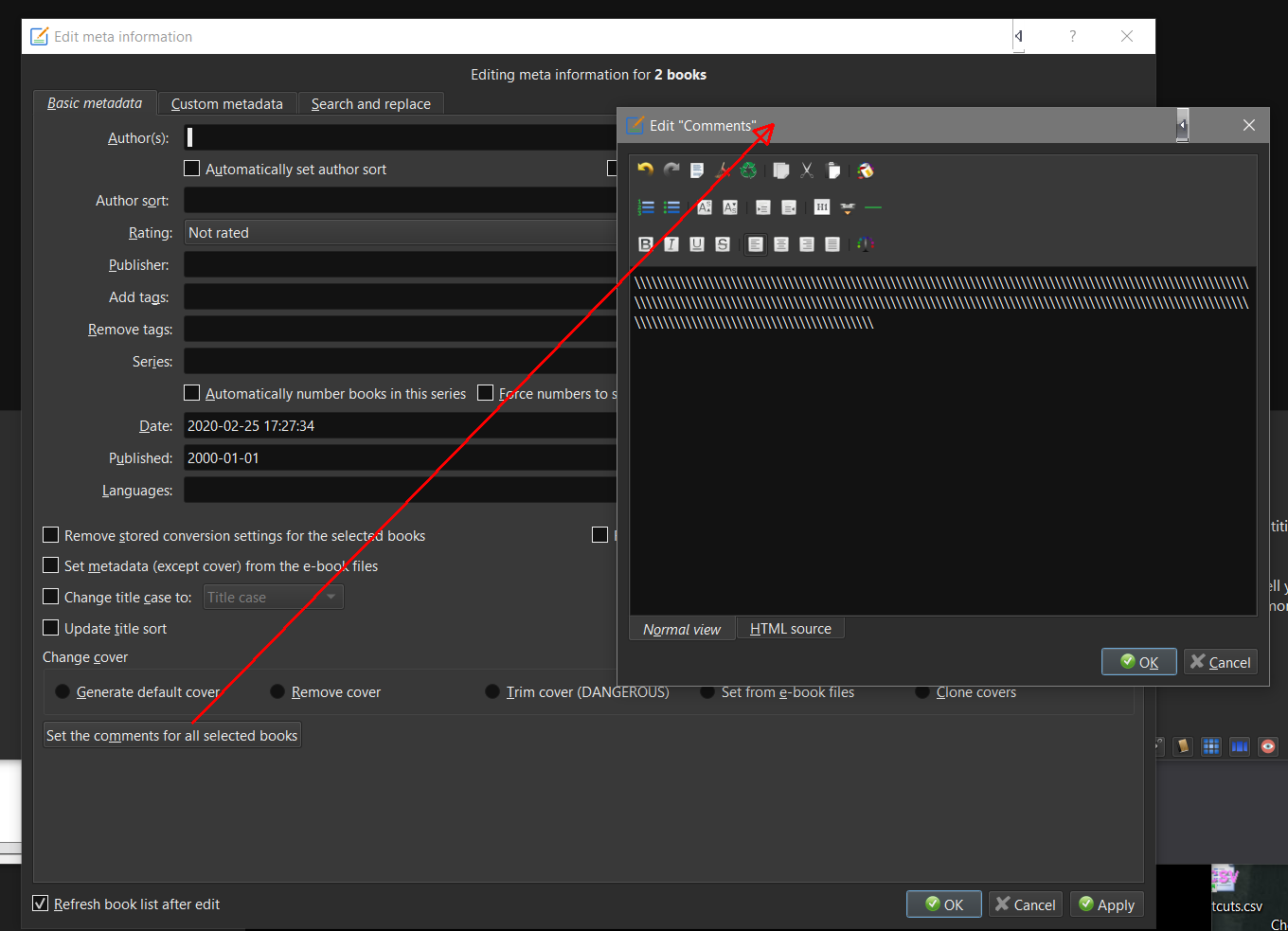The width and height of the screenshot is (1288, 931).
Task: Switch to Normal view tab
Action: pyautogui.click(x=682, y=629)
